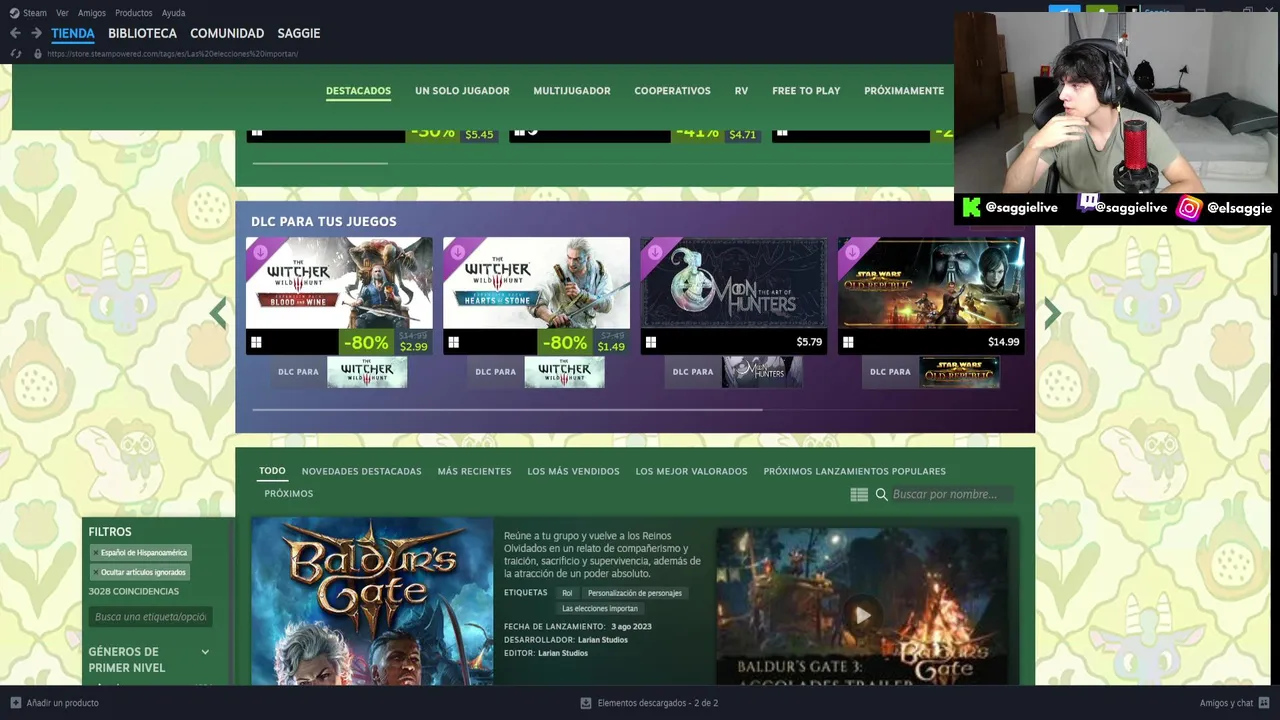This screenshot has height=720, width=1280.
Task: Click Las elecciones importan tag
Action: 600,608
